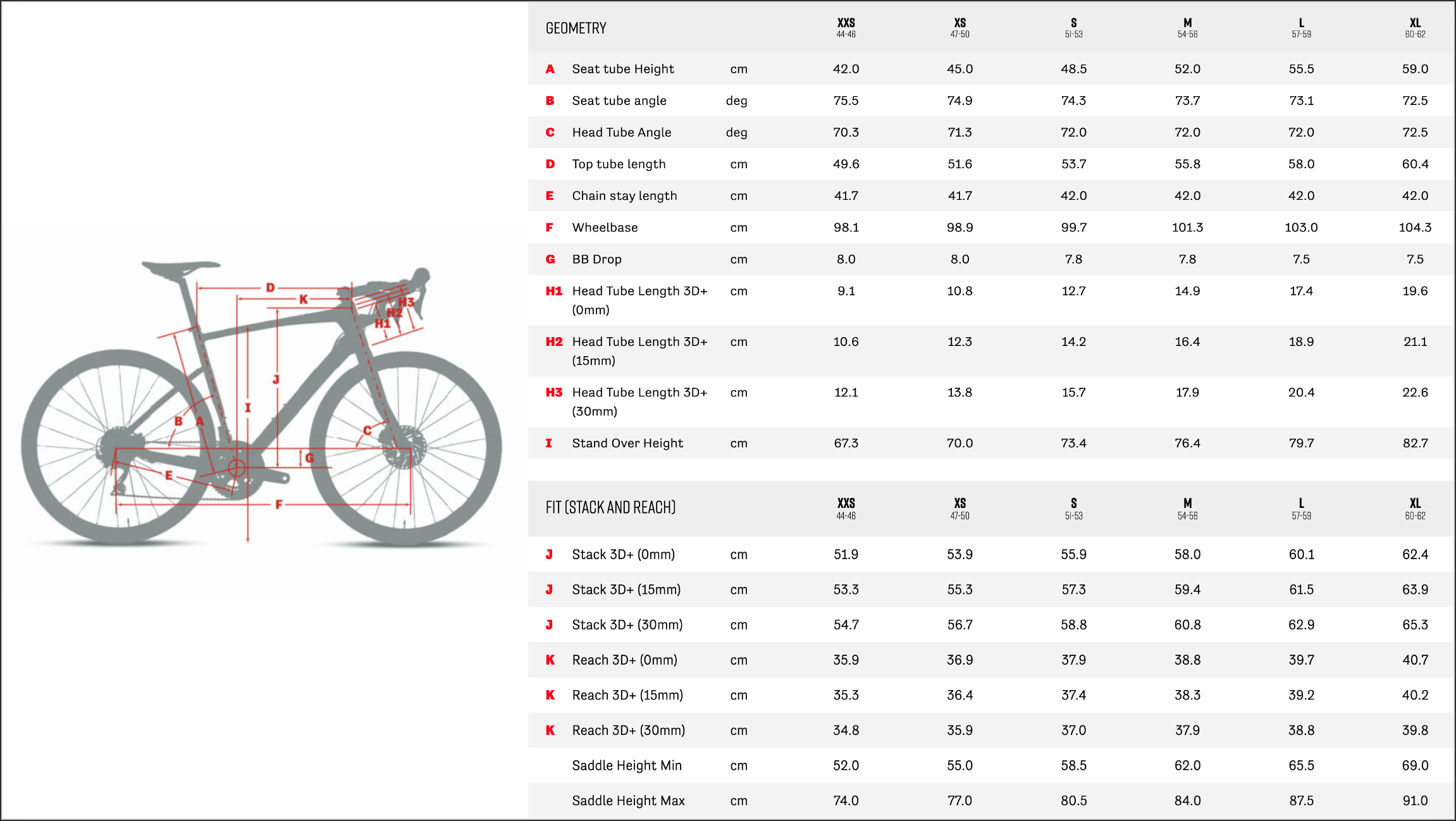Click the red H1 marker in the geometry table
The image size is (1456, 821).
(554, 291)
